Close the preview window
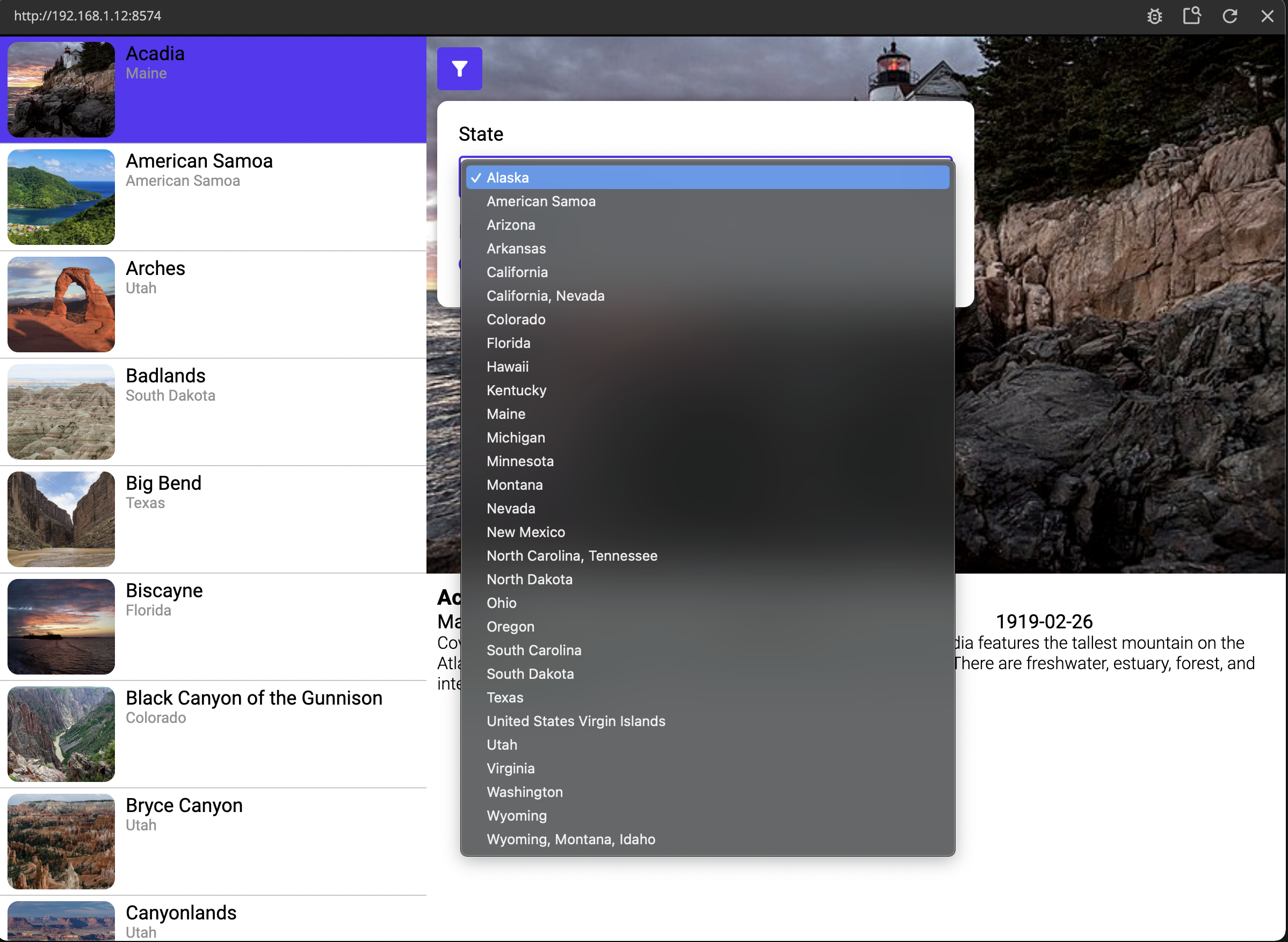The height and width of the screenshot is (942, 1288). click(x=1267, y=16)
